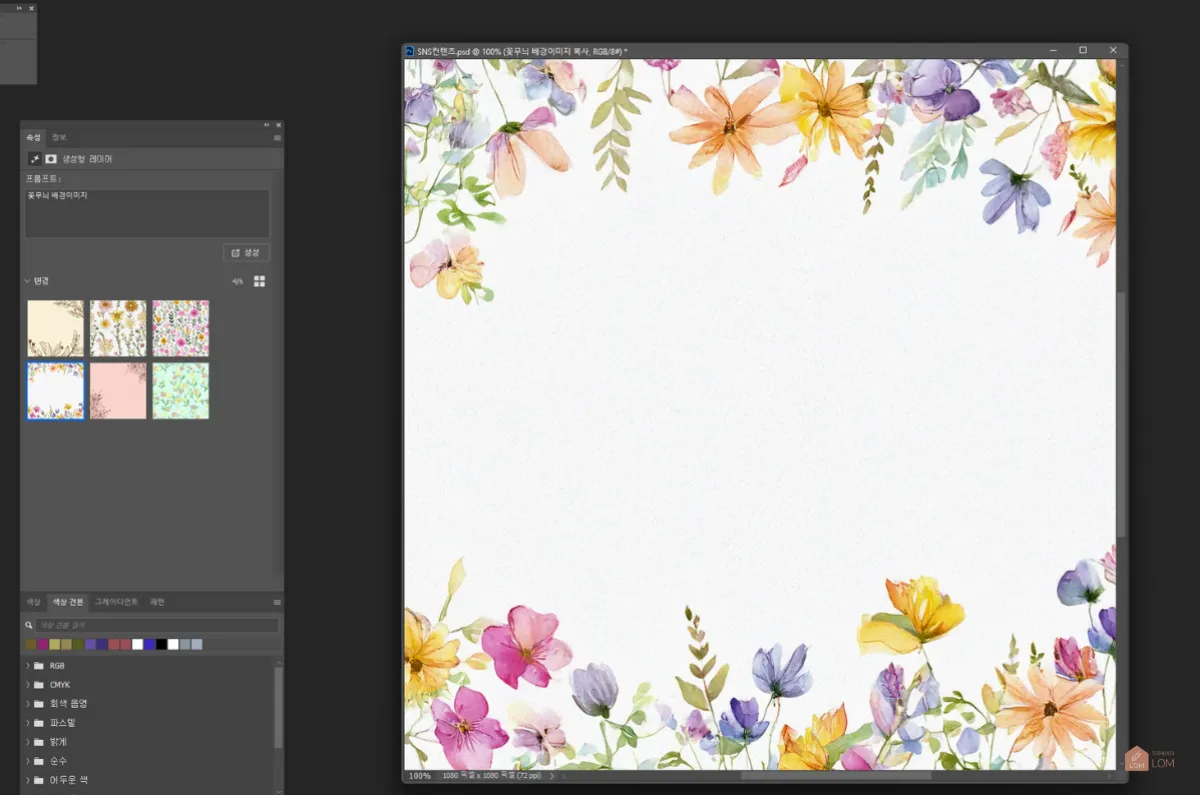Select the pink background variation thumbnail
The width and height of the screenshot is (1200, 795).
118,390
